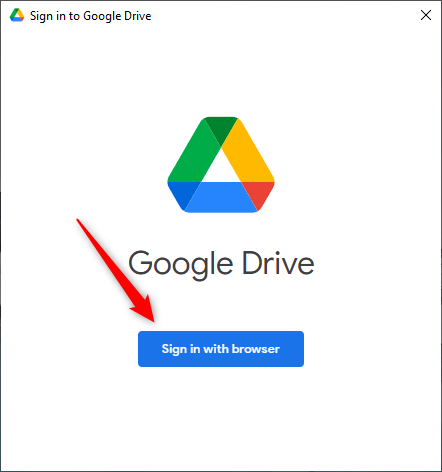
Task: Click the Sign in to Google Drive title text
Action: (90, 16)
